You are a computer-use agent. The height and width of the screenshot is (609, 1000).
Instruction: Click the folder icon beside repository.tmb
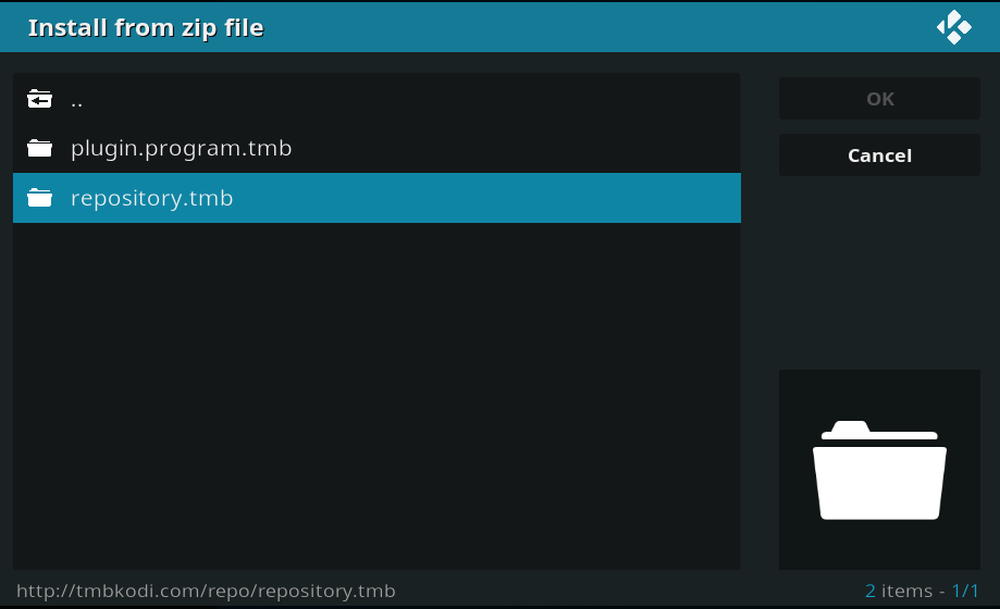(x=40, y=198)
